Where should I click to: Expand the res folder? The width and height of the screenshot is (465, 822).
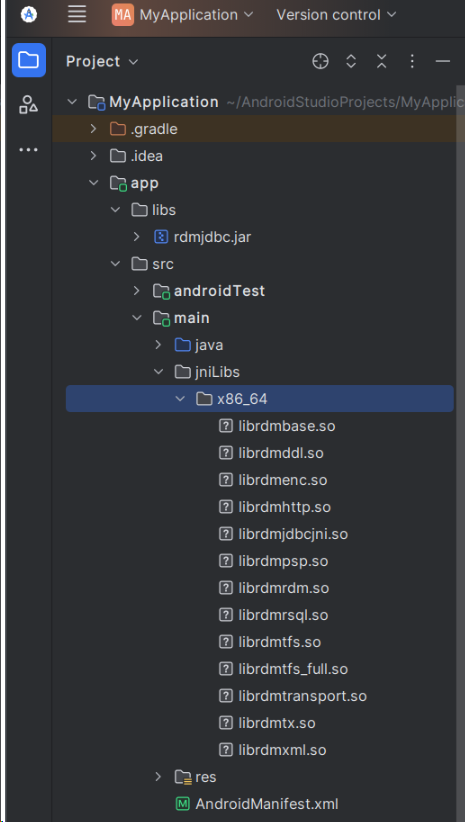click(158, 776)
